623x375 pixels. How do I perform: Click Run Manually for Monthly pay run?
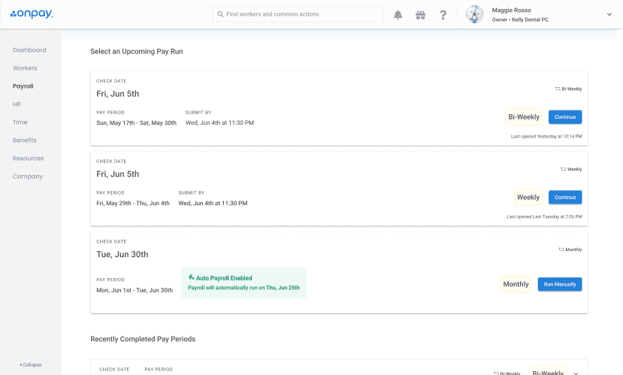click(x=560, y=284)
